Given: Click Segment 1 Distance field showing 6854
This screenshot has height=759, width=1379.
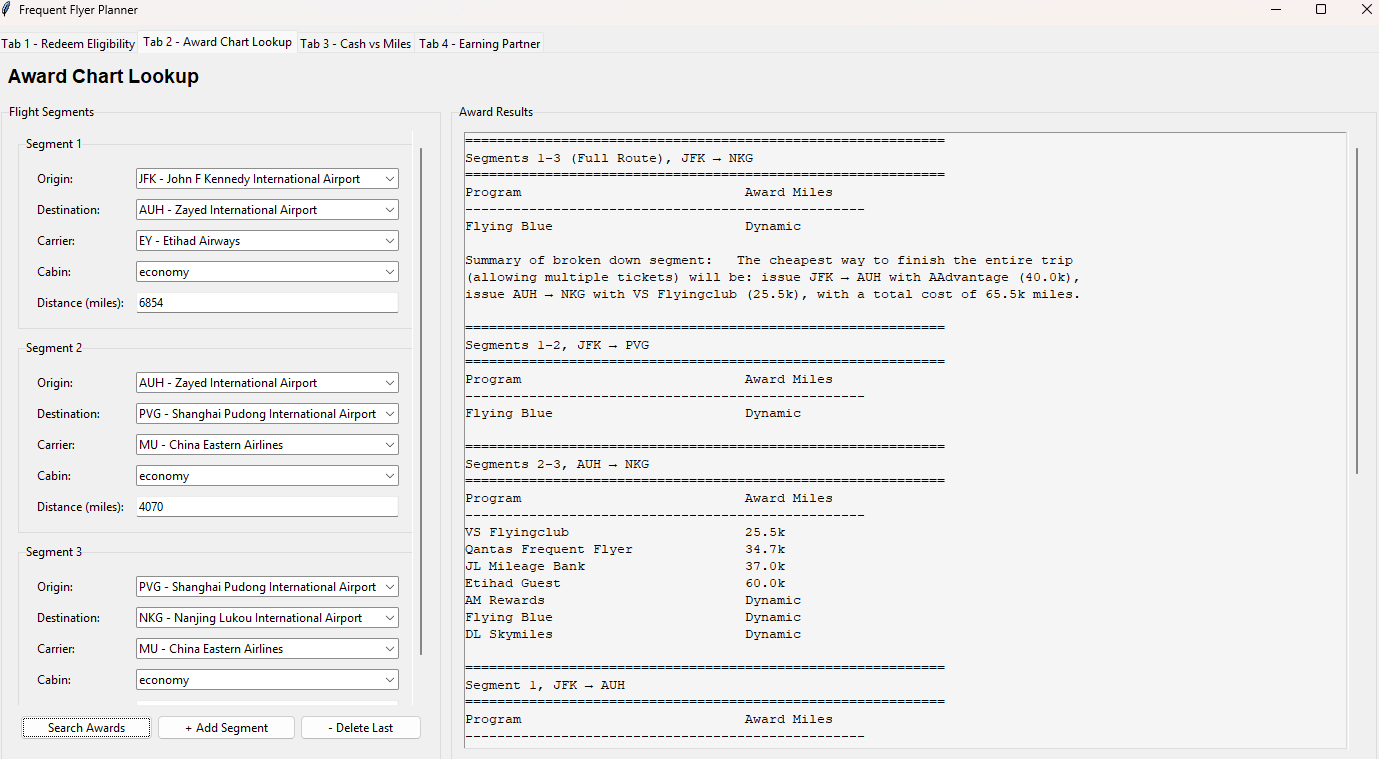Looking at the screenshot, I should pos(266,303).
